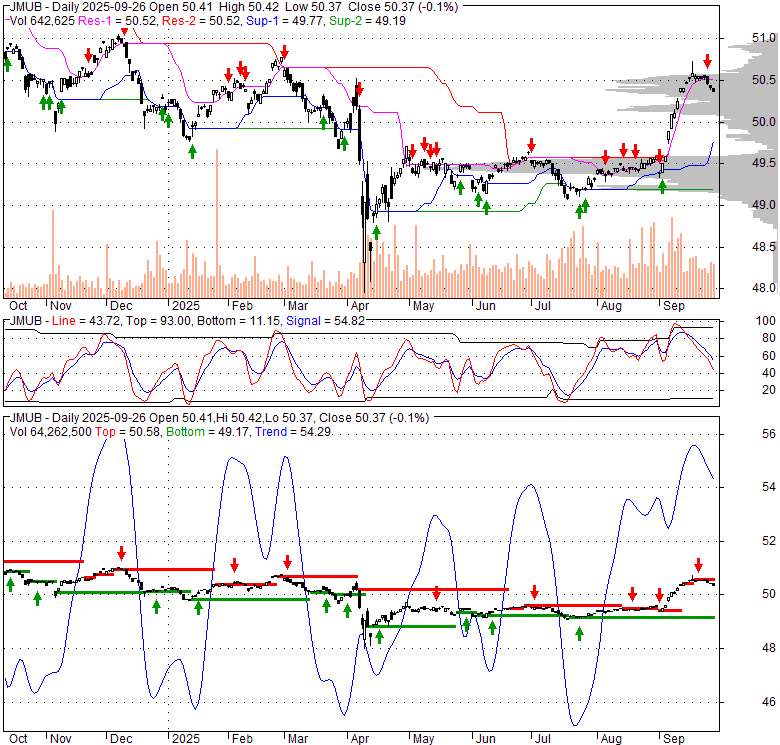Viewport: 780px width, 745px height.
Task: Click 'Aug' on the bottom trend chart time axis
Action: pyautogui.click(x=611, y=739)
